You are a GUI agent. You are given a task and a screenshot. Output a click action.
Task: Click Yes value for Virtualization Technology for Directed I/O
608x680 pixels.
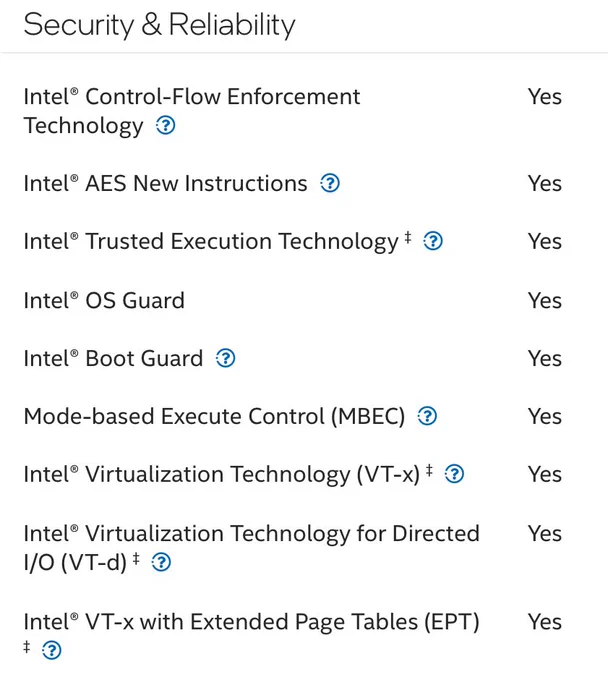point(545,533)
